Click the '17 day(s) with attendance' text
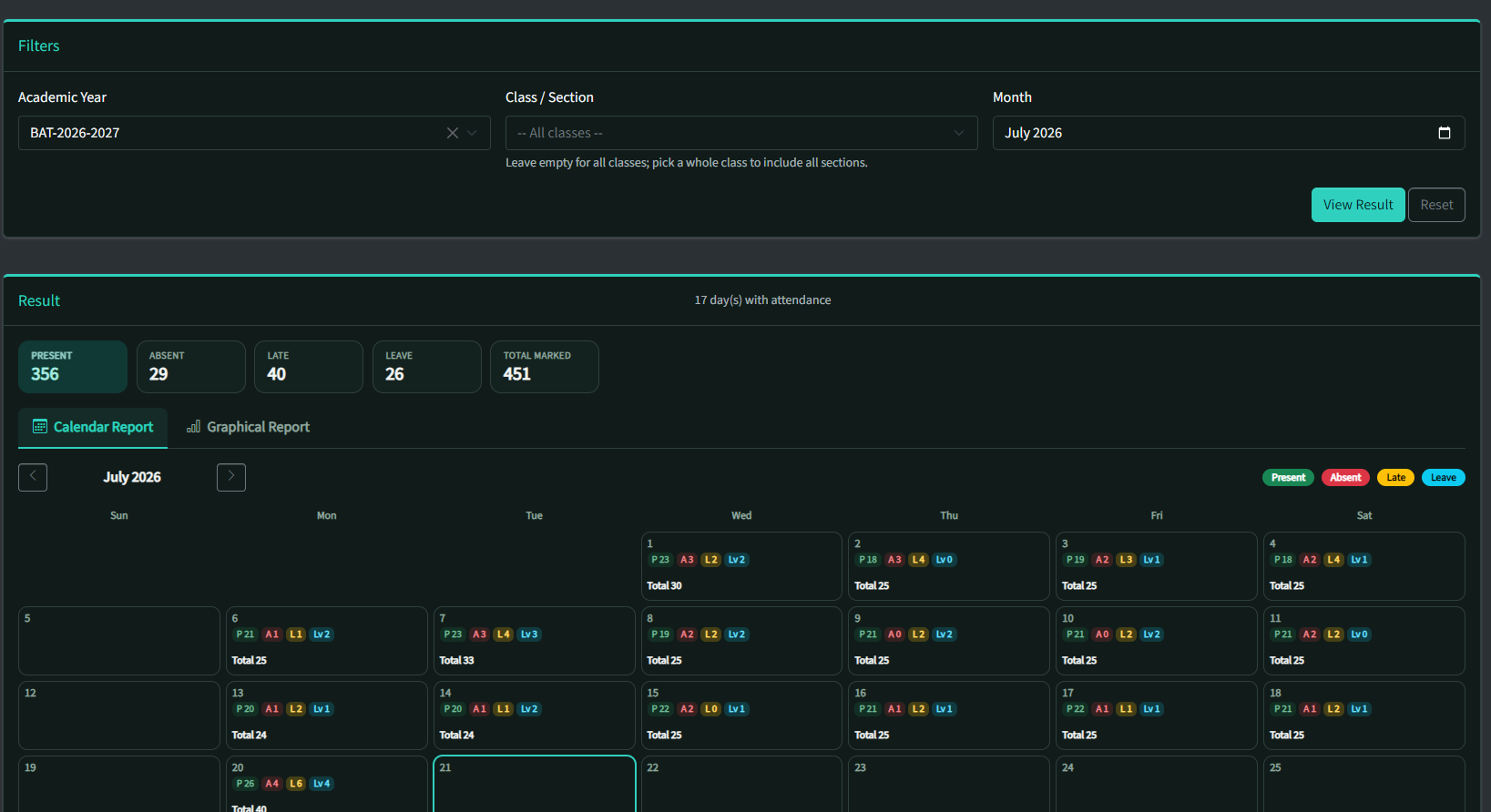 click(762, 300)
